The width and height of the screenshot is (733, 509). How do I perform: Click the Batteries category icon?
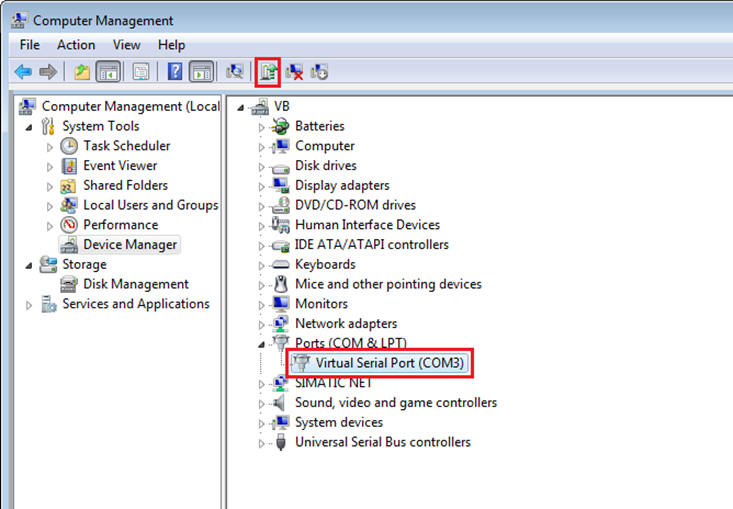point(280,126)
